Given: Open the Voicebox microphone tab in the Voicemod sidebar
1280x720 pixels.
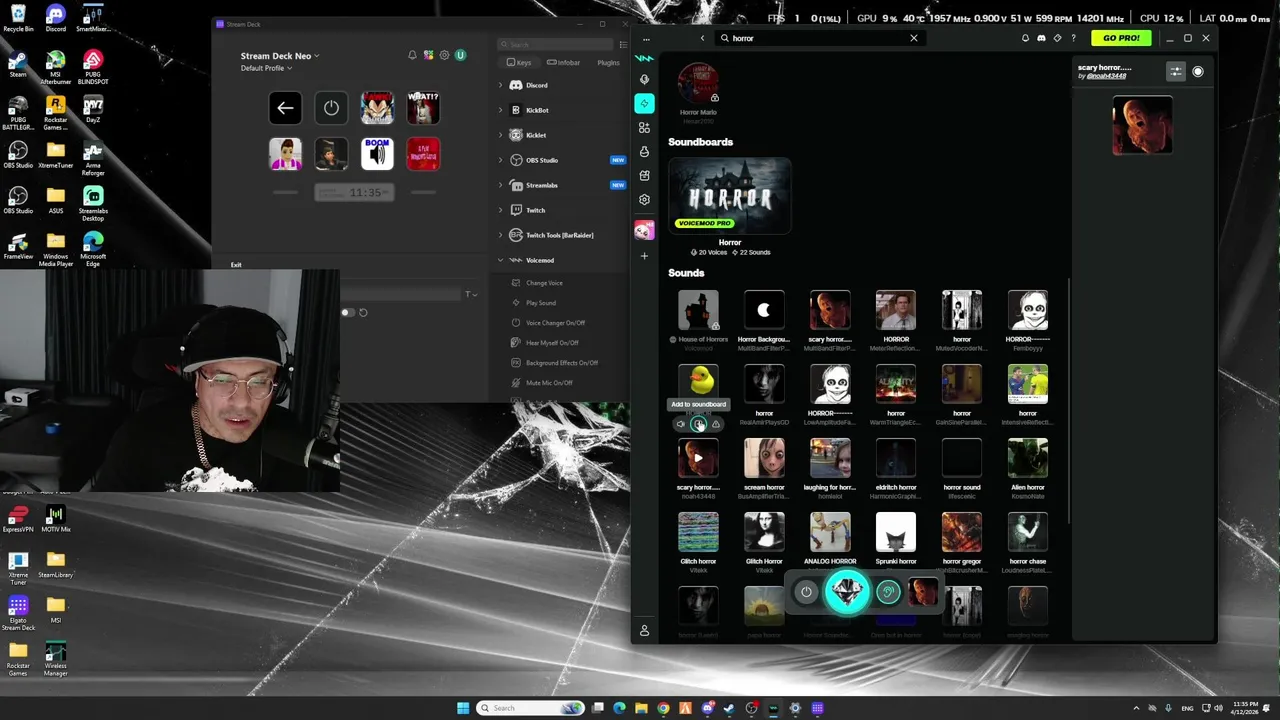Looking at the screenshot, I should 644,80.
